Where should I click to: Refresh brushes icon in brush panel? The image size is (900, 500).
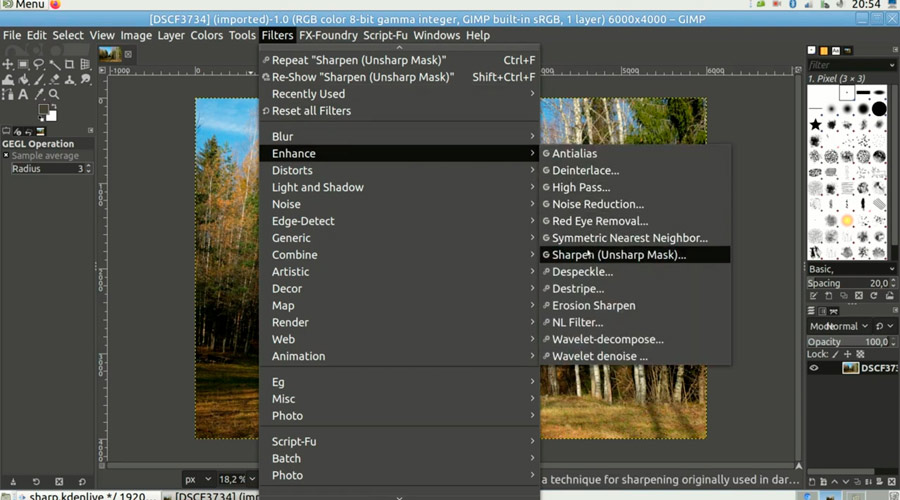pos(874,296)
